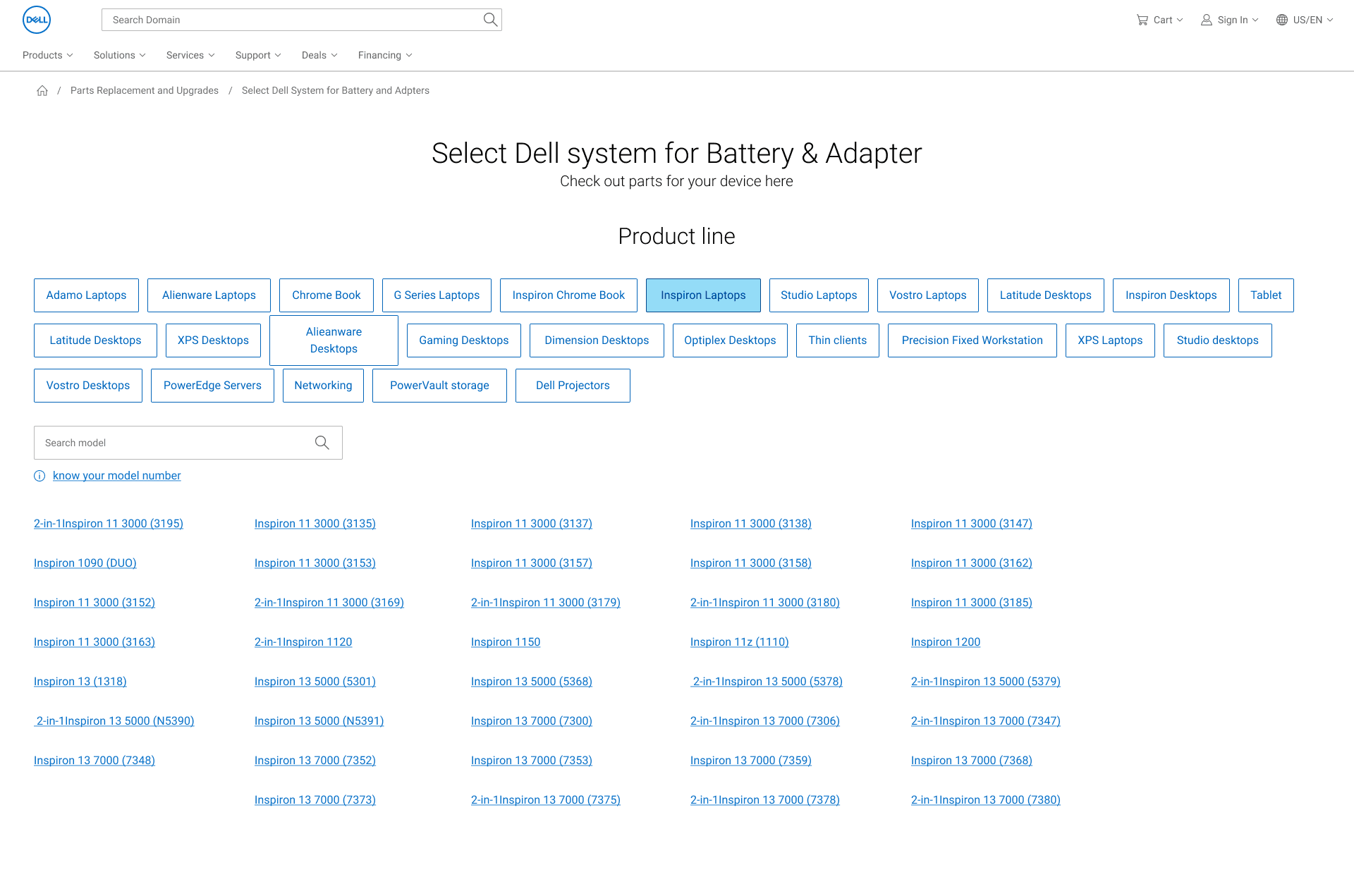Select the Chrome Book product line
The height and width of the screenshot is (896, 1354).
(x=327, y=295)
